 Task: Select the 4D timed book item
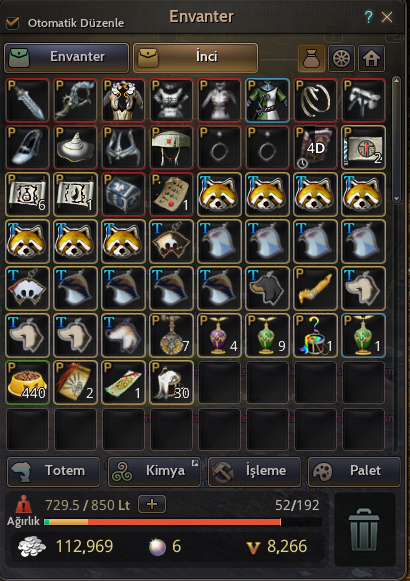315,147
